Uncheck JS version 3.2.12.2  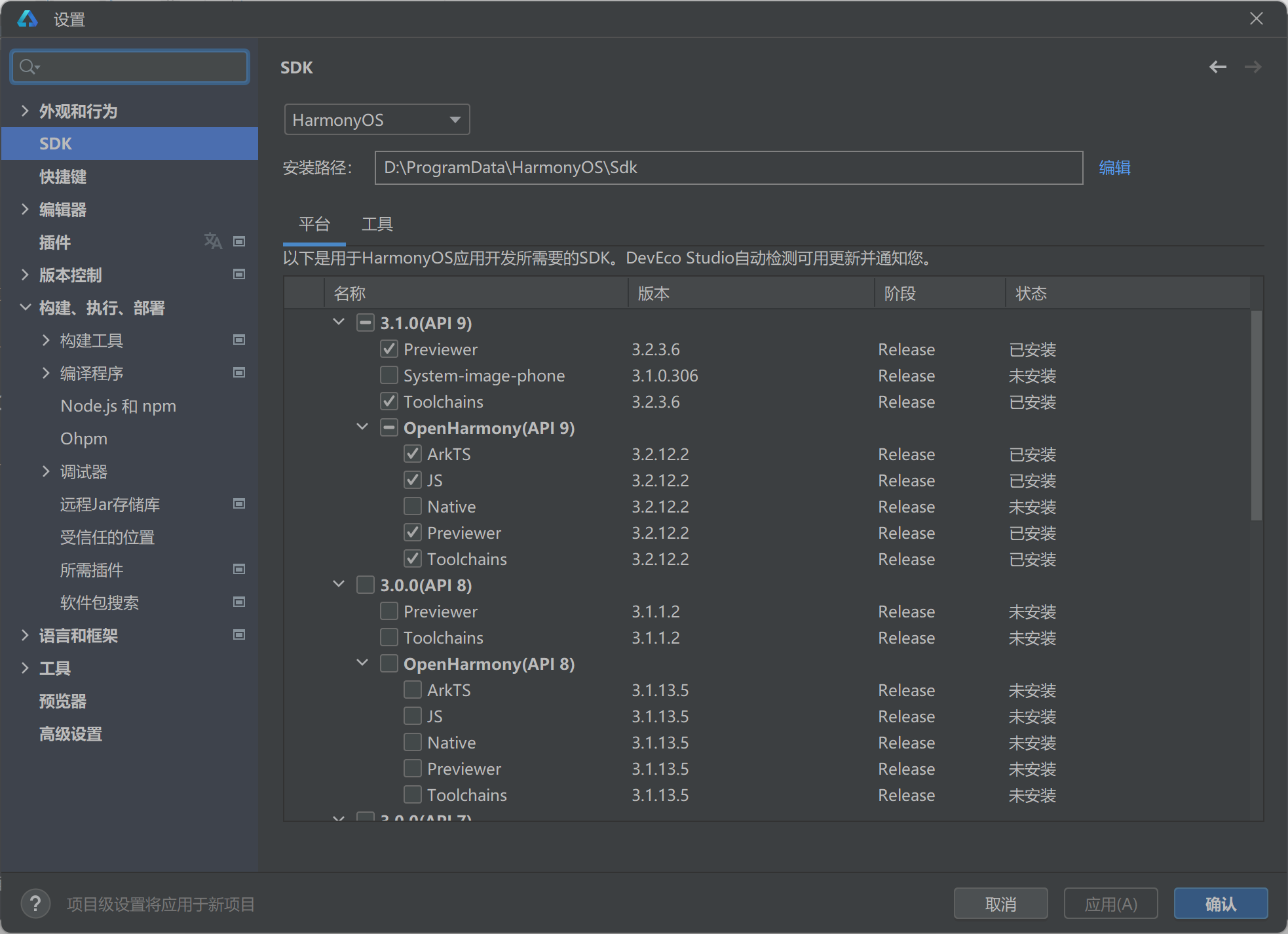413,480
